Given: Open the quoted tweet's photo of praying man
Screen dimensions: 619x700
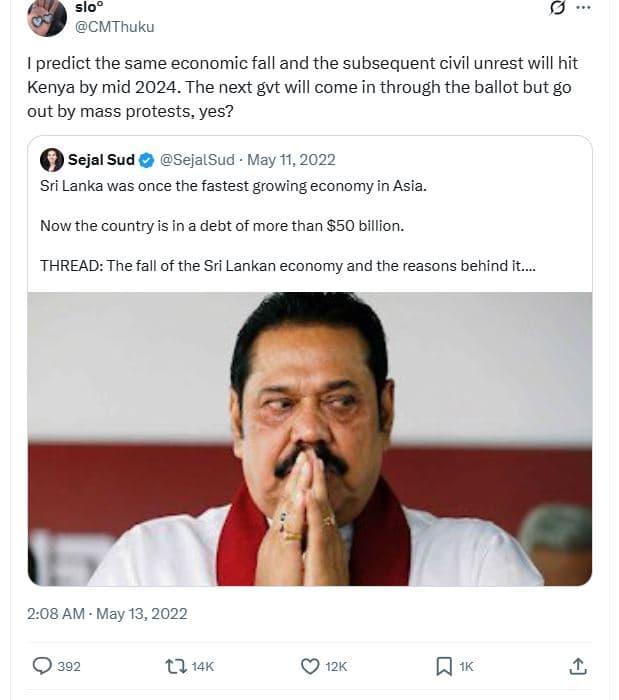Looking at the screenshot, I should tap(309, 438).
